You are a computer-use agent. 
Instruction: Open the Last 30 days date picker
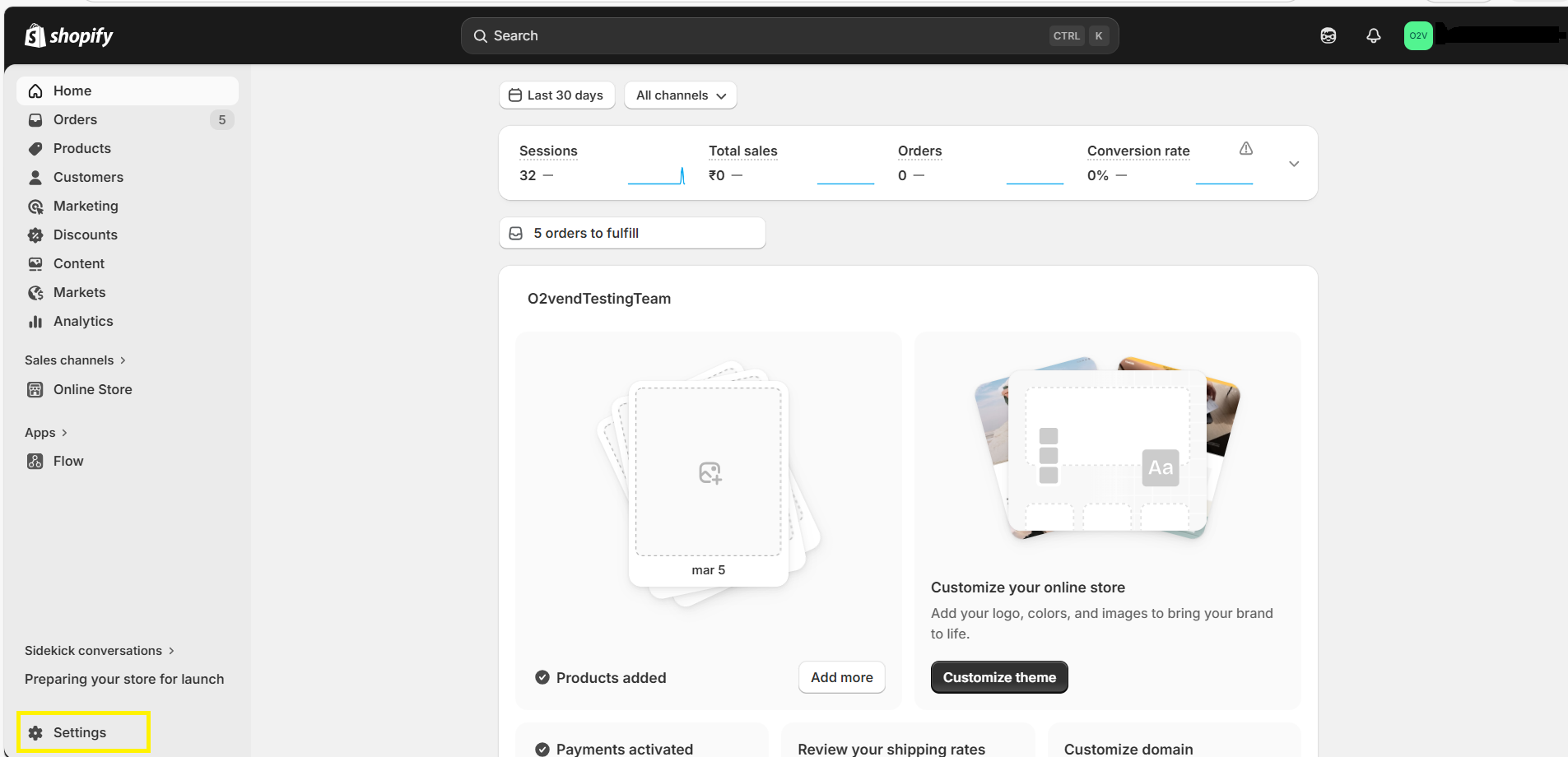pyautogui.click(x=556, y=95)
